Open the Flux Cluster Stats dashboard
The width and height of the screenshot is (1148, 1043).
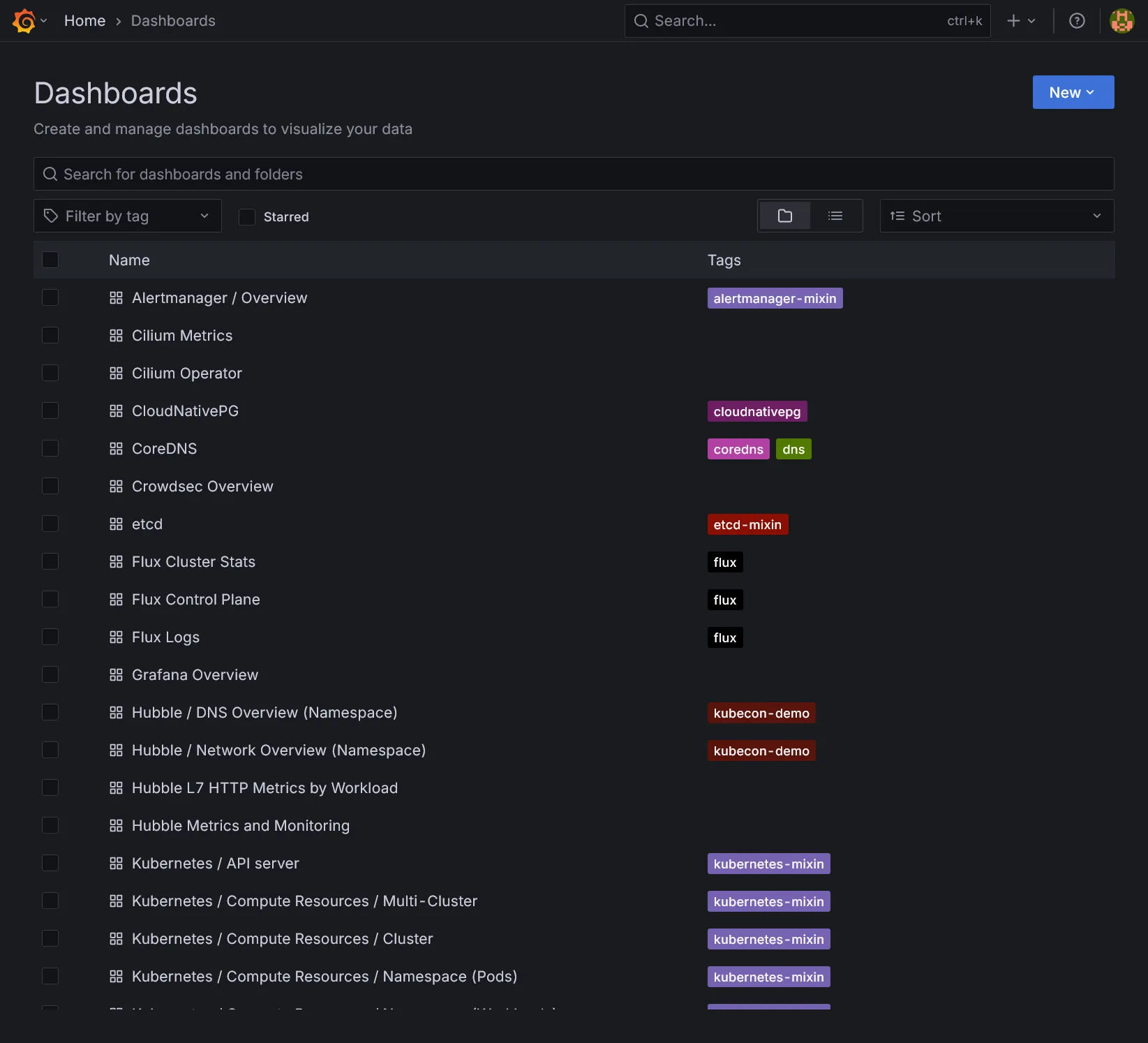[193, 561]
